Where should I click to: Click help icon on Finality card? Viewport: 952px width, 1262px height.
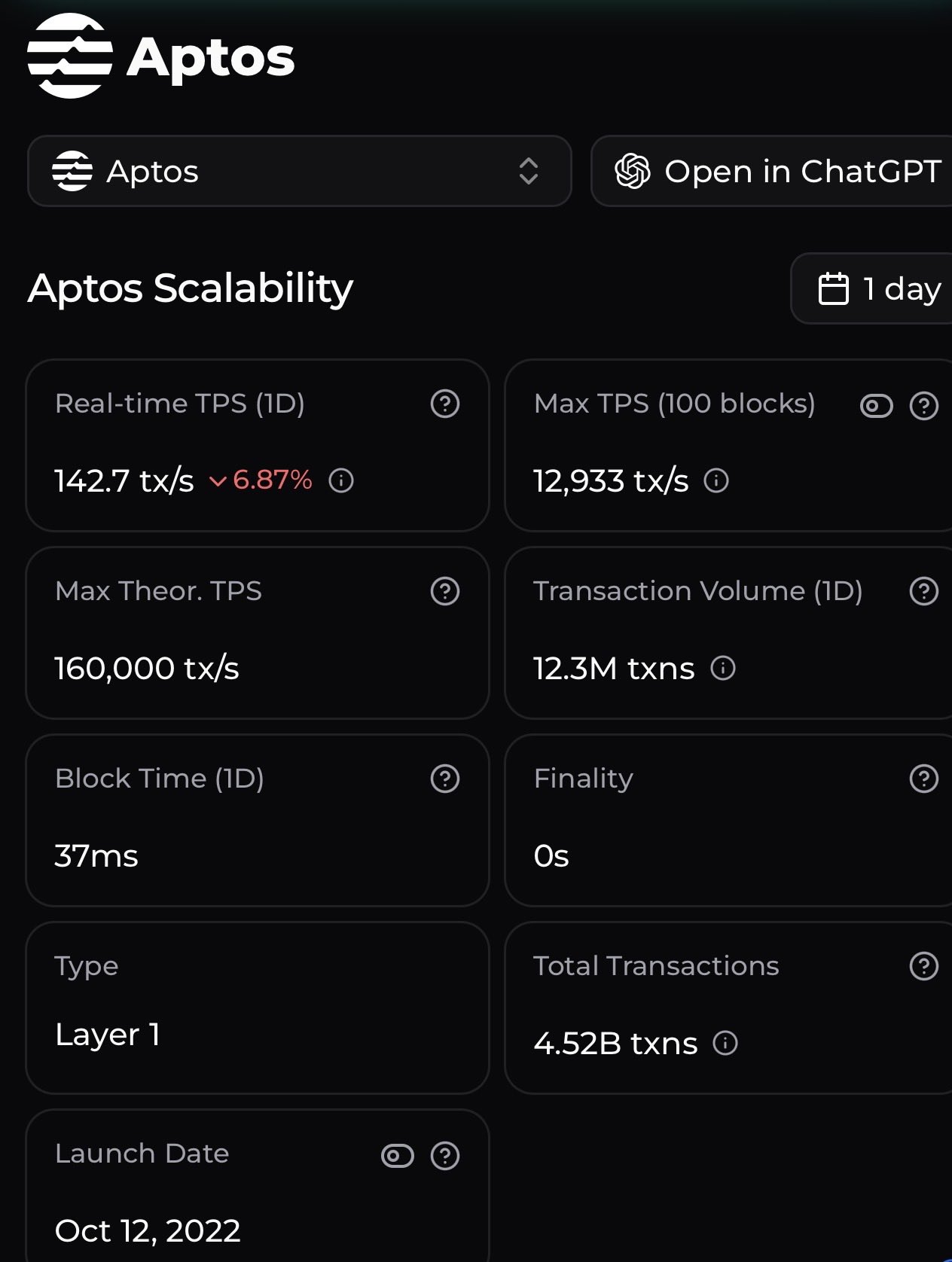pyautogui.click(x=924, y=779)
